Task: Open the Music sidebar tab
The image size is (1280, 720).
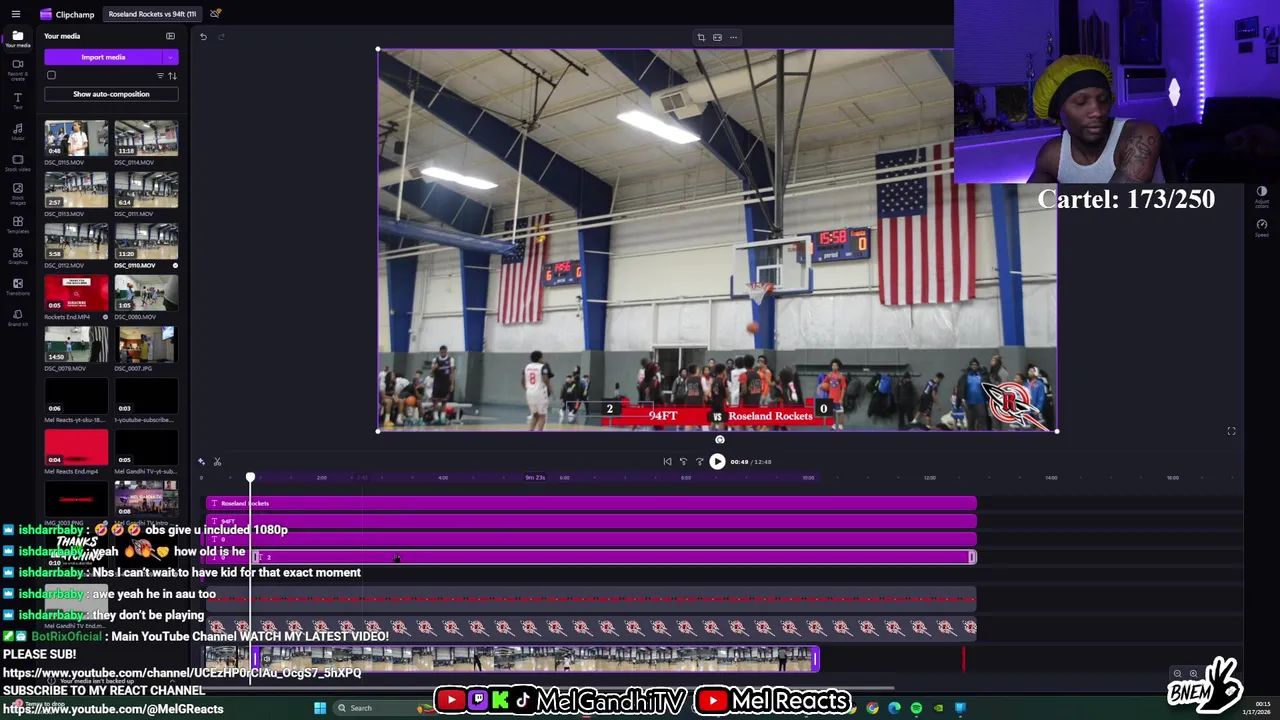Action: 17,132
